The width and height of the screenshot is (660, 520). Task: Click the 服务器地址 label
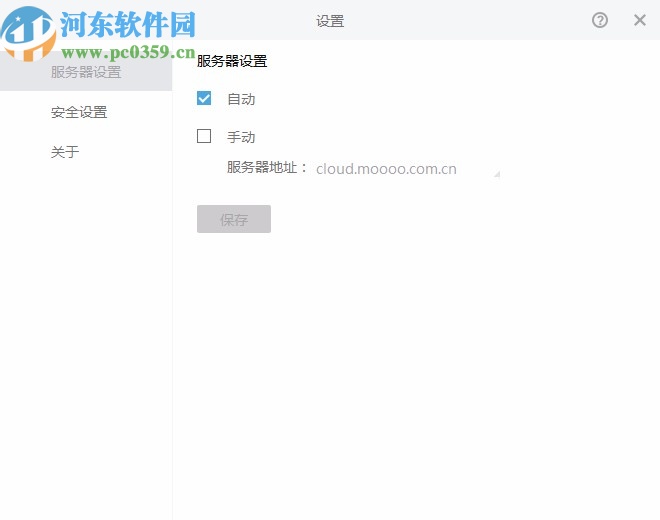coord(267,168)
